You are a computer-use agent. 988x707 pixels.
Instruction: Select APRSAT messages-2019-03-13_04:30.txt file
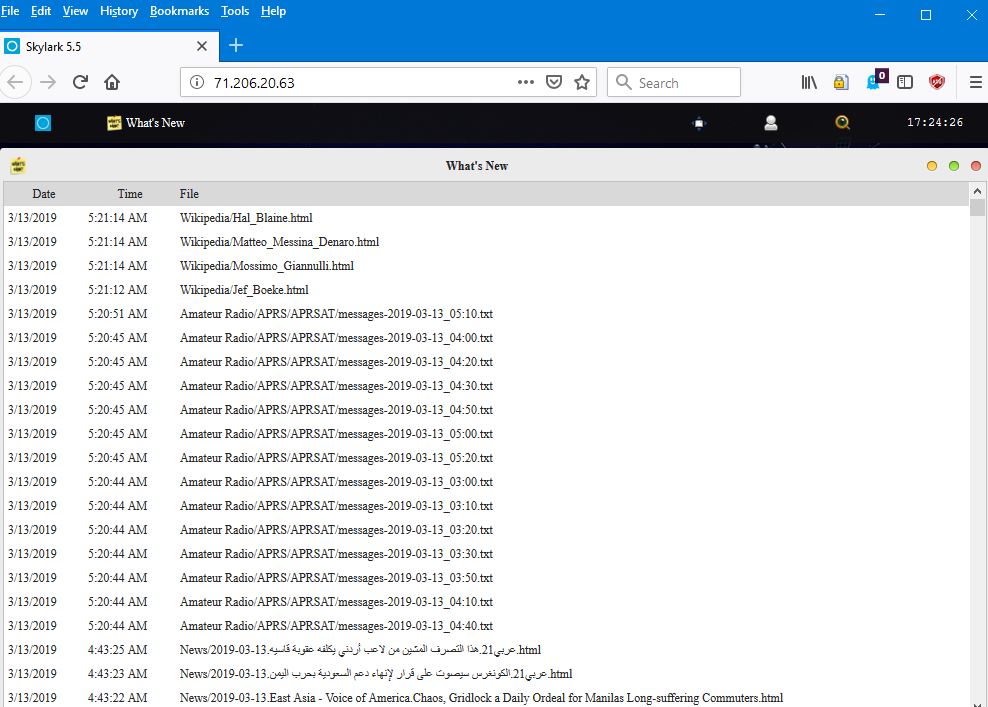(x=336, y=386)
